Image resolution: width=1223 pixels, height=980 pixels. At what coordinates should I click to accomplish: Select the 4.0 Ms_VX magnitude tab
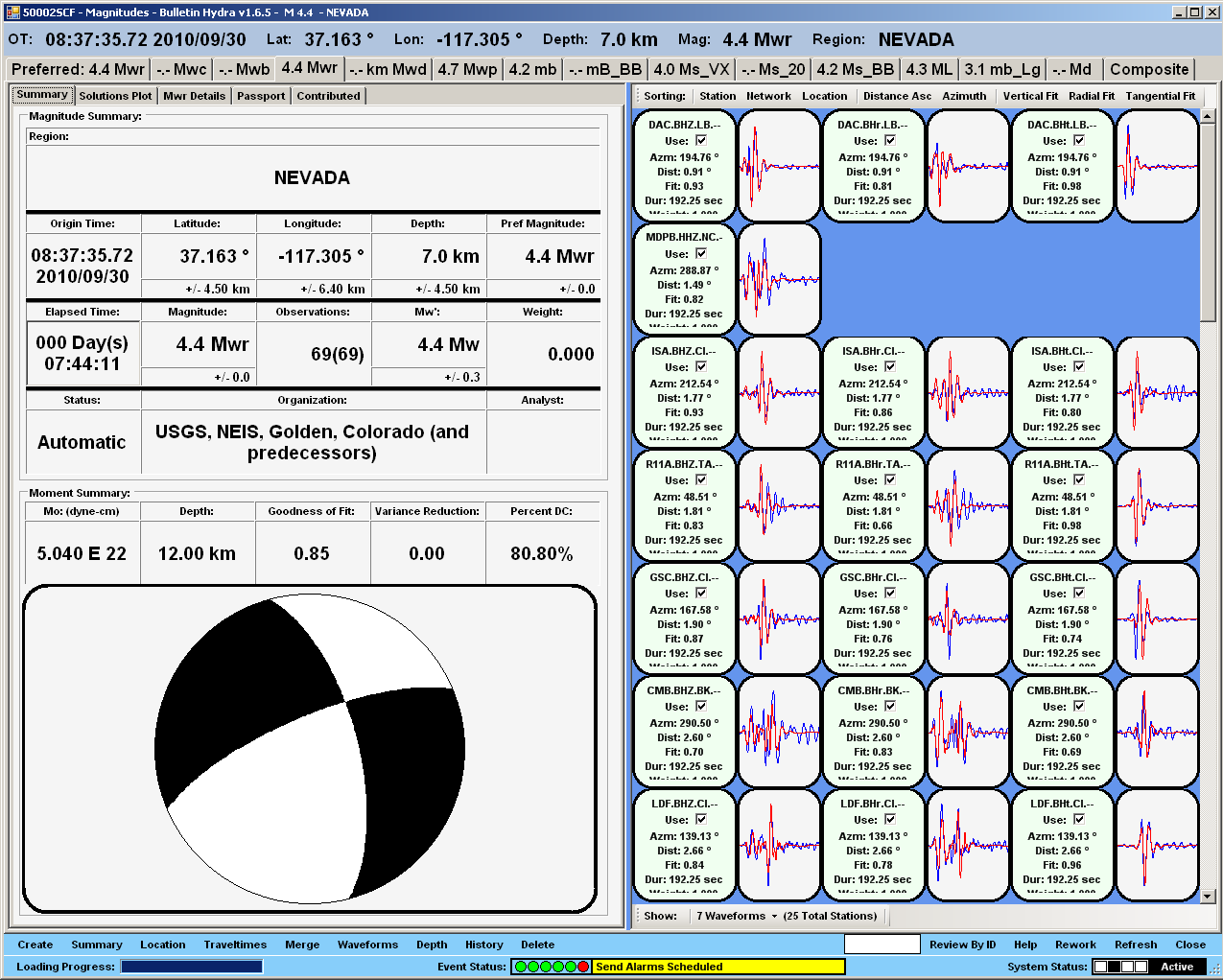pyautogui.click(x=692, y=69)
